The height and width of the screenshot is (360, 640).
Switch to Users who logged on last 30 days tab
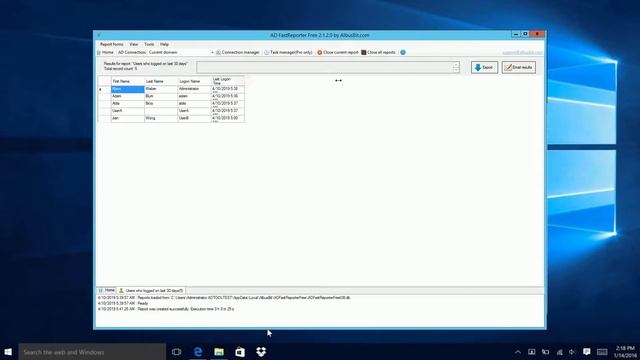click(151, 291)
